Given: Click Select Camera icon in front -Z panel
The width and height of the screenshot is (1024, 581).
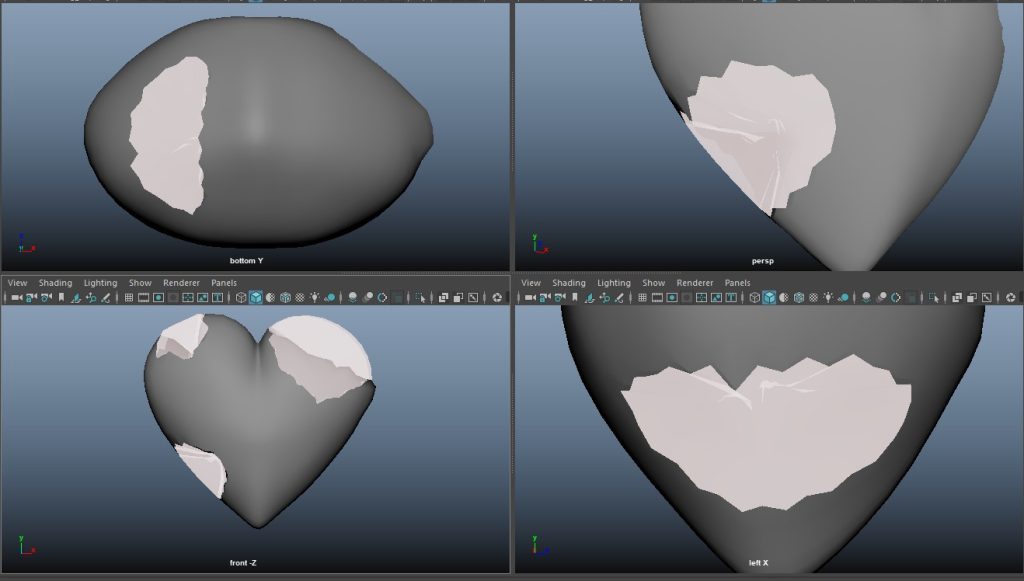Looking at the screenshot, I should click(17, 298).
